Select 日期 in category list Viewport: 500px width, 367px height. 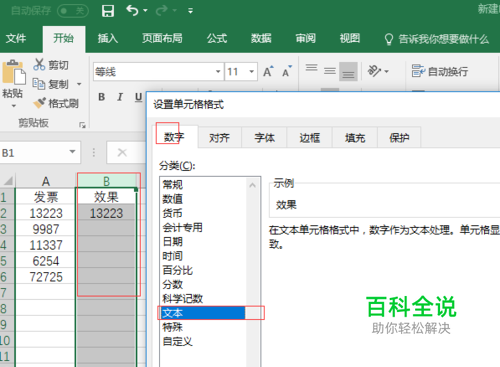(203, 242)
